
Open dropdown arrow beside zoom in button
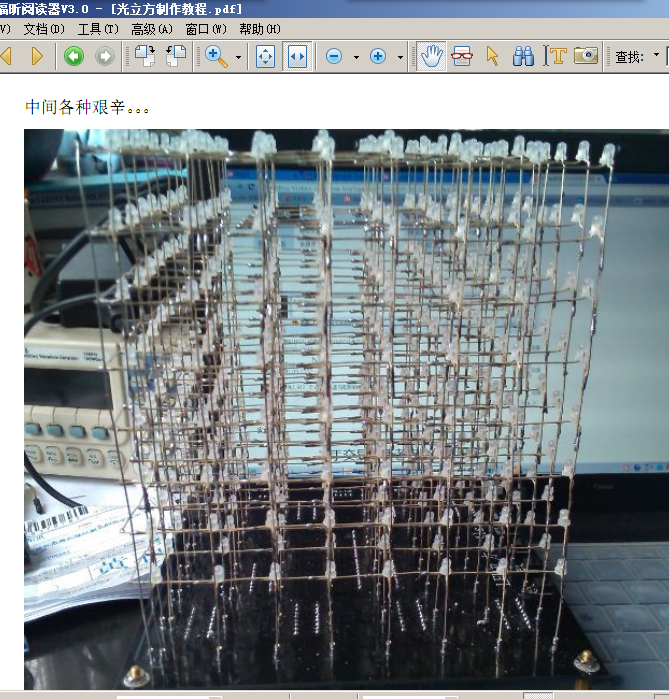(400, 58)
